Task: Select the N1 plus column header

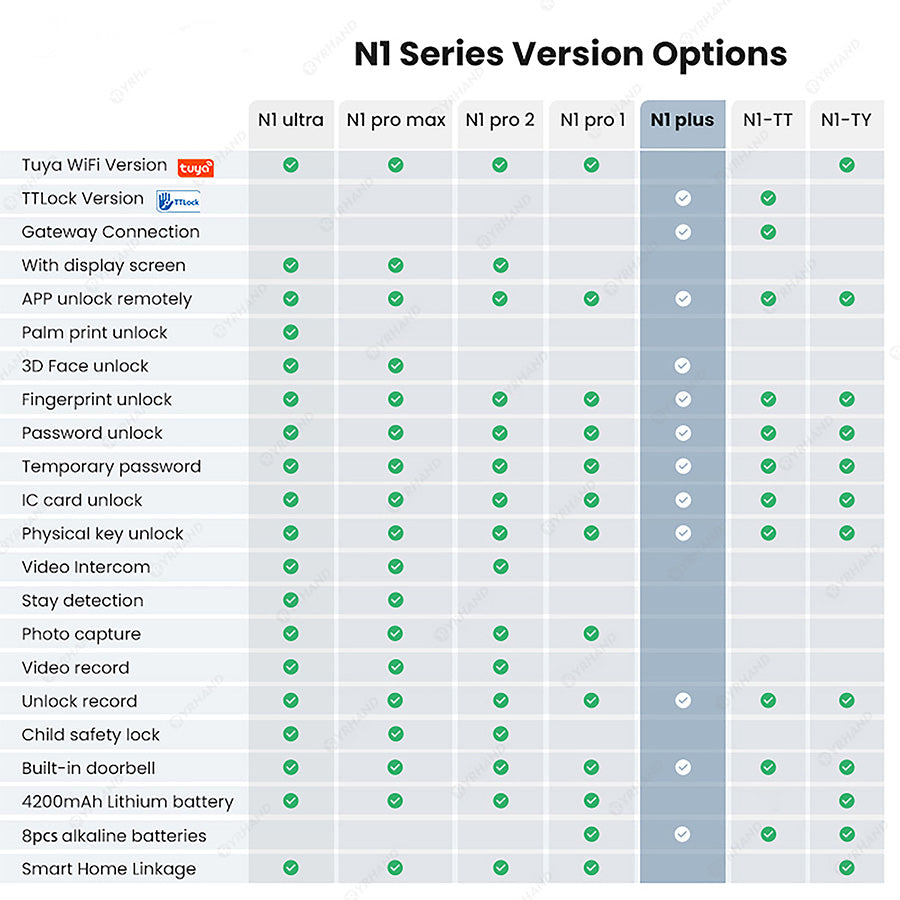Action: (x=682, y=121)
